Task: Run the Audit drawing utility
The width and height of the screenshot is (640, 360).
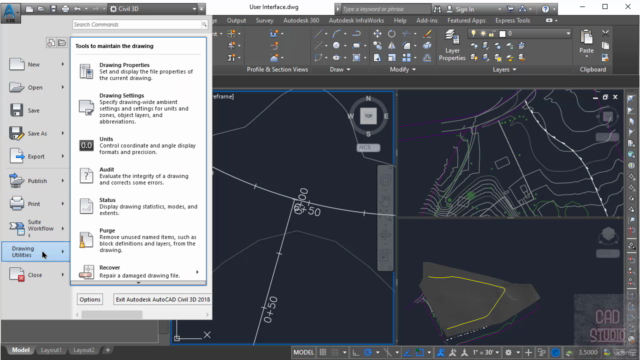Action: click(x=138, y=176)
